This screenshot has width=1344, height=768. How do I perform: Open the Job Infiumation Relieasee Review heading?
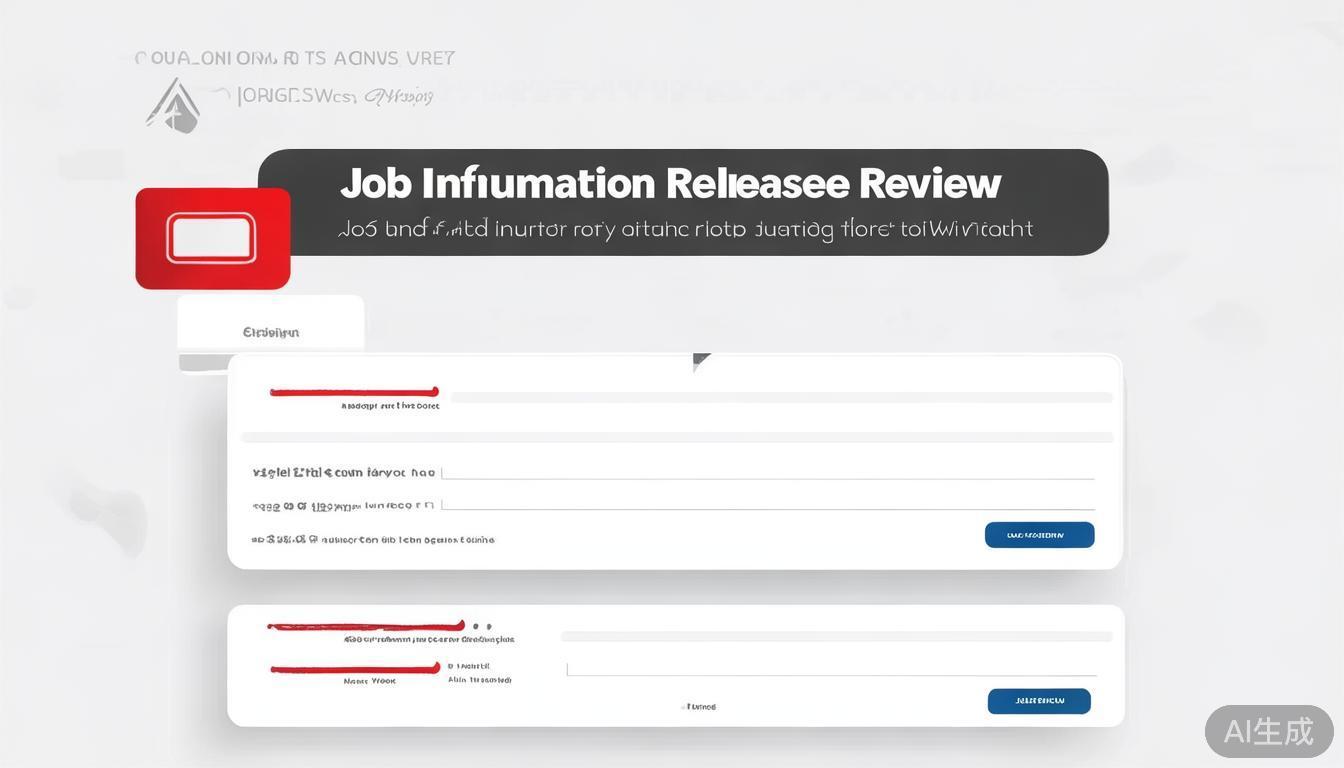tap(670, 184)
